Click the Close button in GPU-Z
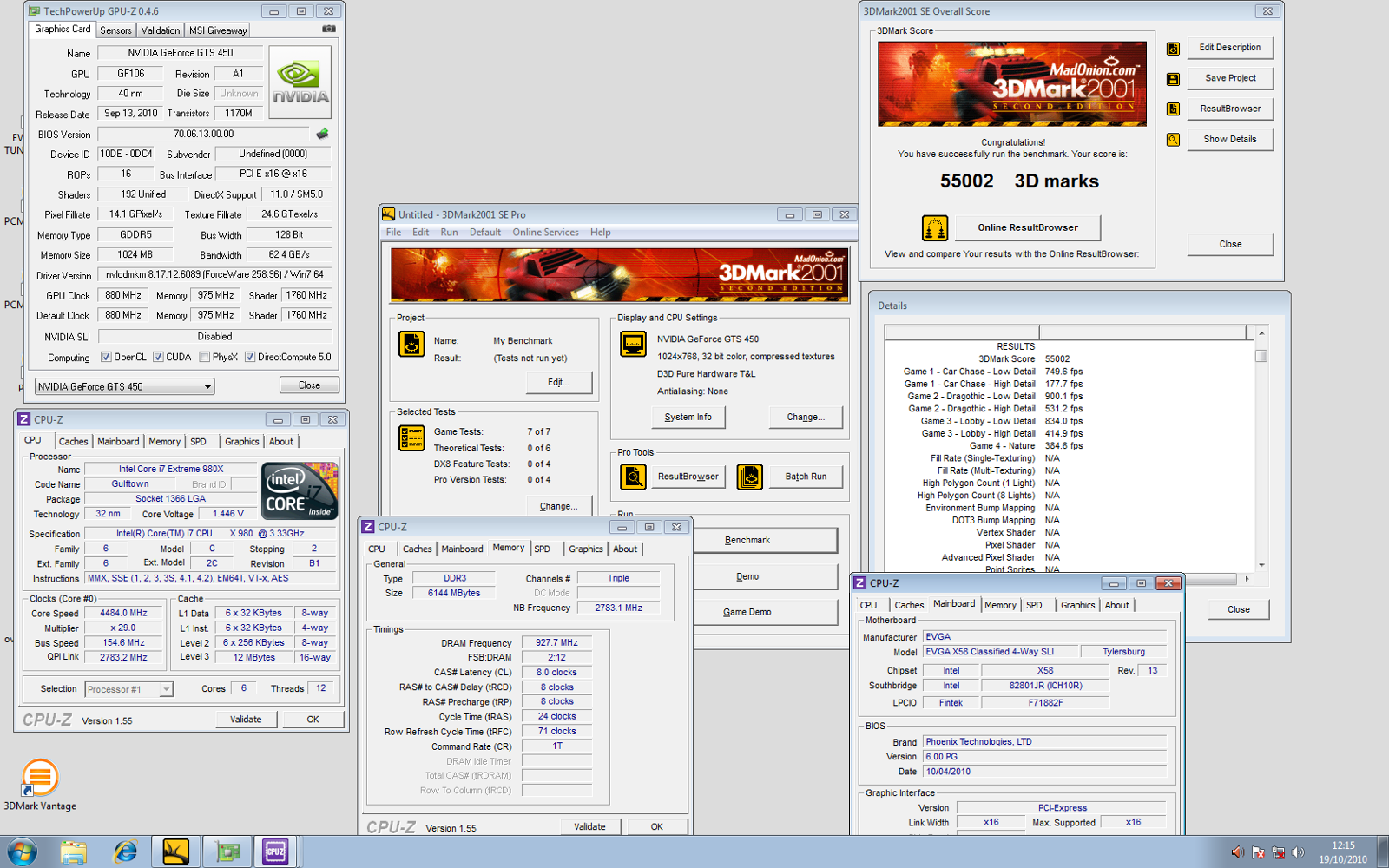Screen dimensions: 1389x868 [309, 385]
